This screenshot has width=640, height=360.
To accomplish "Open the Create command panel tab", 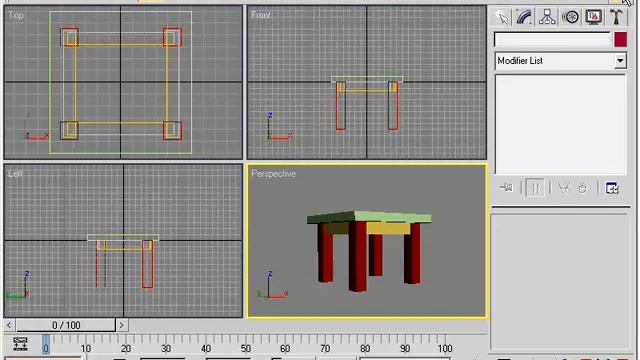I will coord(502,17).
